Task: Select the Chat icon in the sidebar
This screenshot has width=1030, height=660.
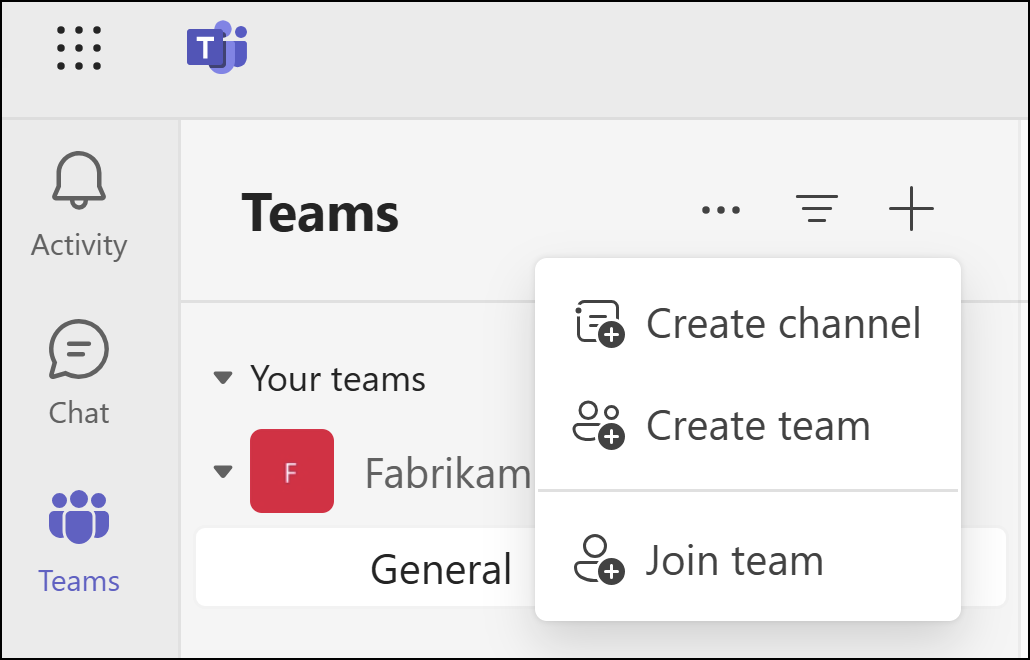Action: point(78,350)
